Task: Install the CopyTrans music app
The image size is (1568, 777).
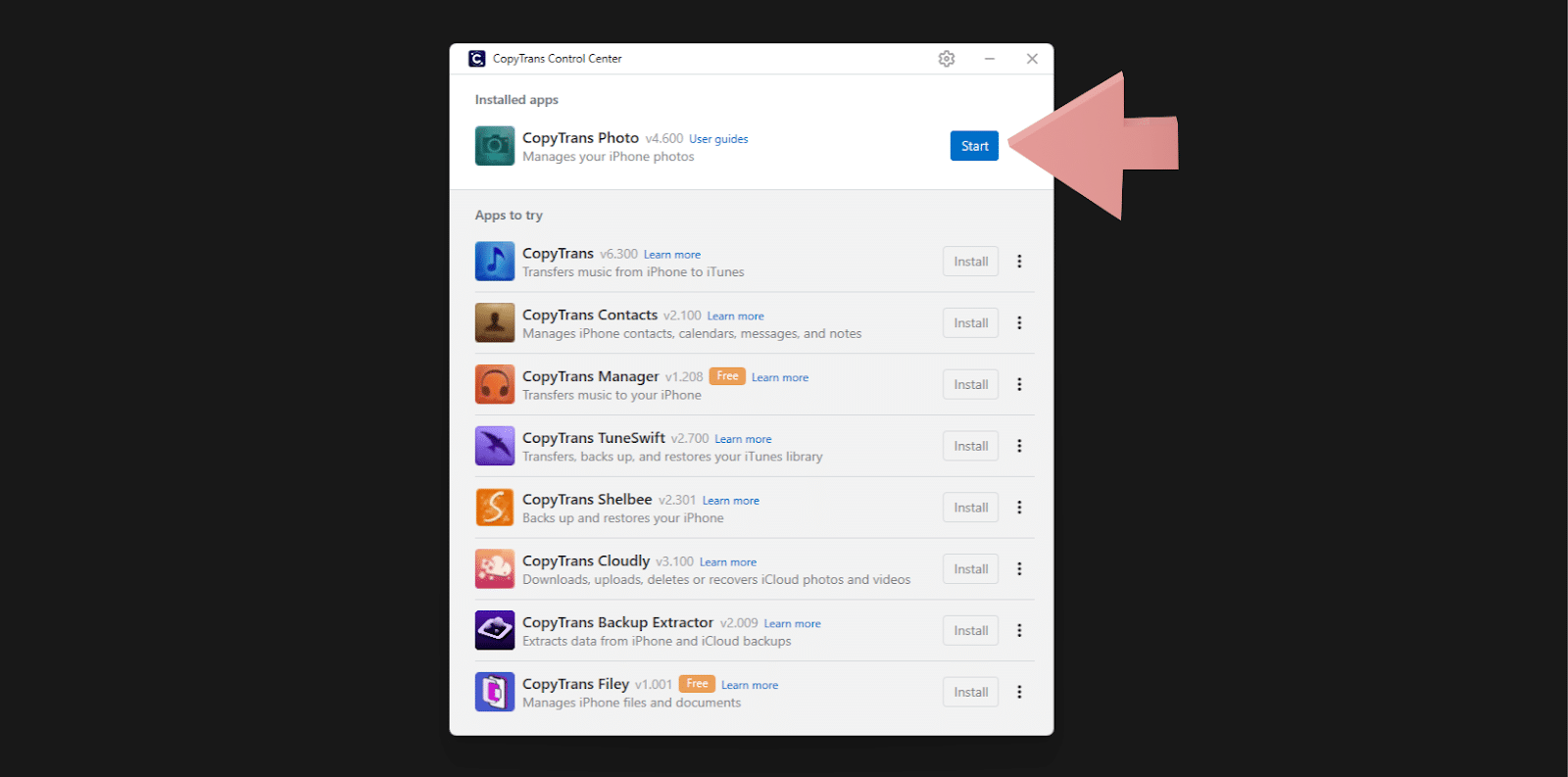Action: (x=970, y=262)
